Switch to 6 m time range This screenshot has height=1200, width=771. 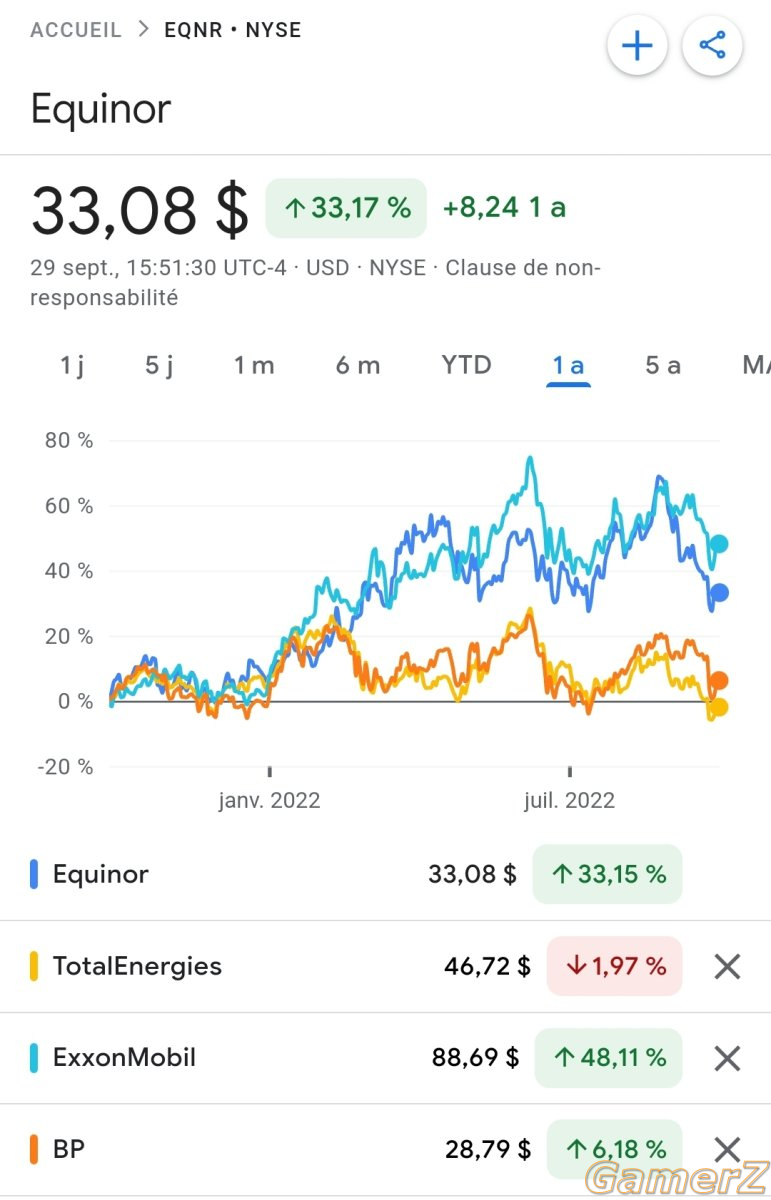point(358,365)
